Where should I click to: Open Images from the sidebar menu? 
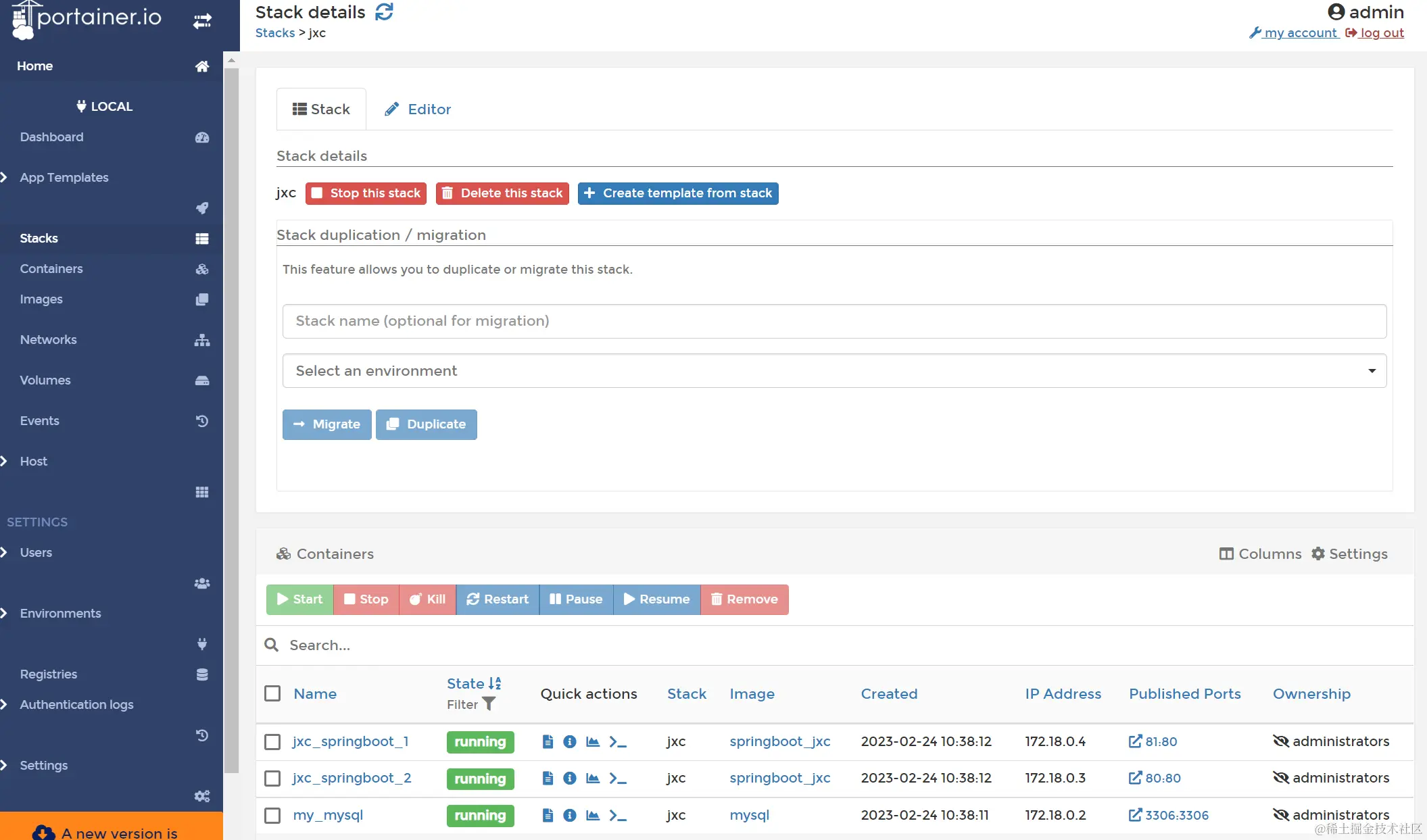coord(41,299)
